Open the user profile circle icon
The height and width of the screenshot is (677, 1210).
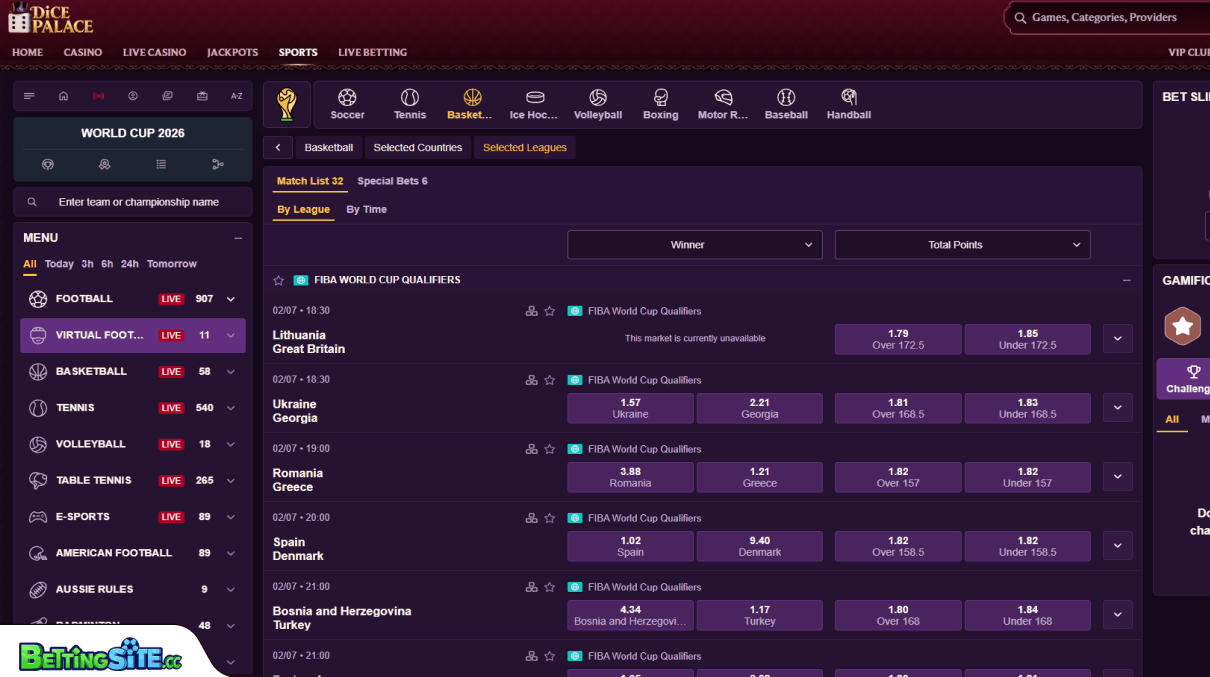pyautogui.click(x=133, y=96)
